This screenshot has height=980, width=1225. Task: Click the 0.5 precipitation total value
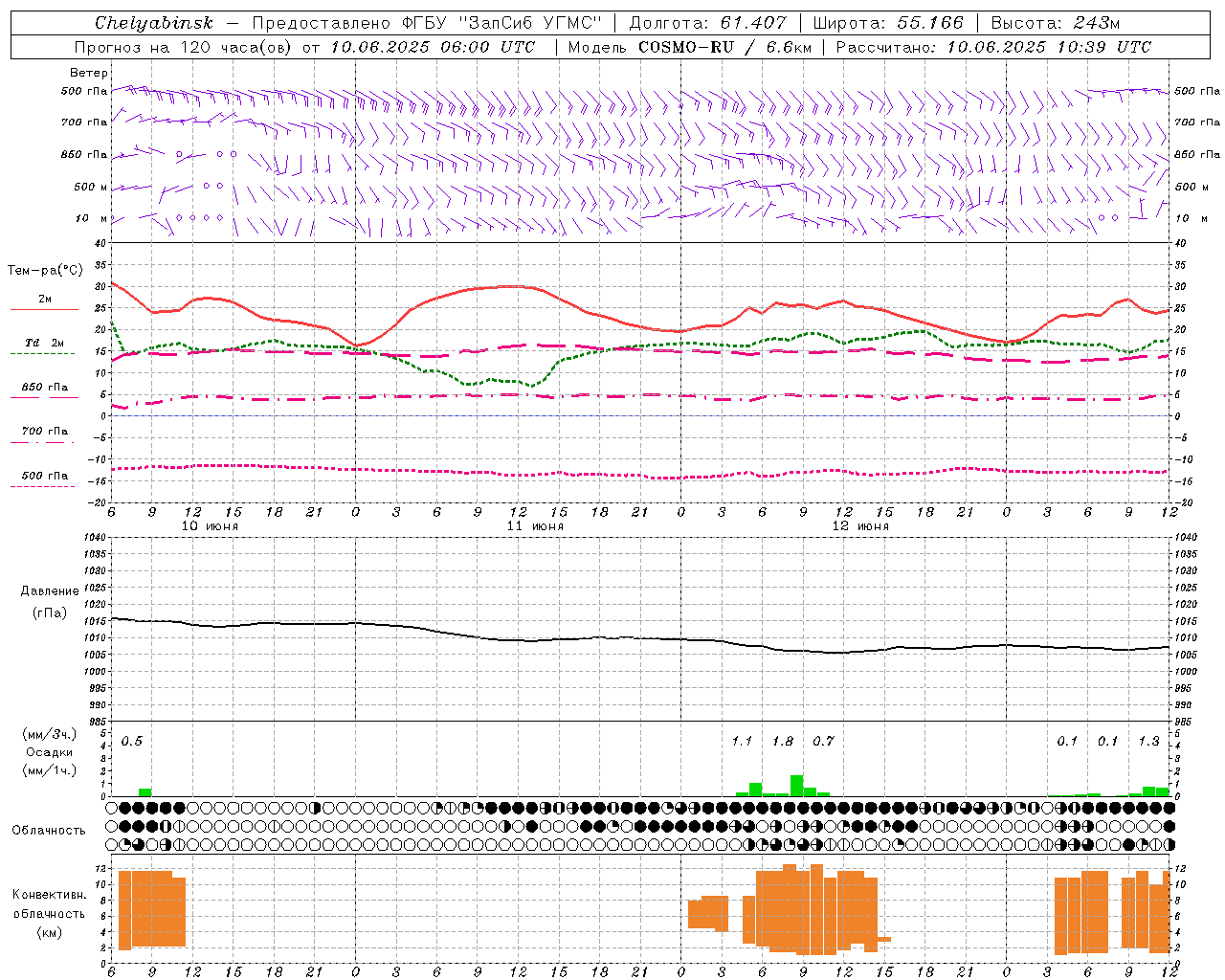(x=132, y=742)
